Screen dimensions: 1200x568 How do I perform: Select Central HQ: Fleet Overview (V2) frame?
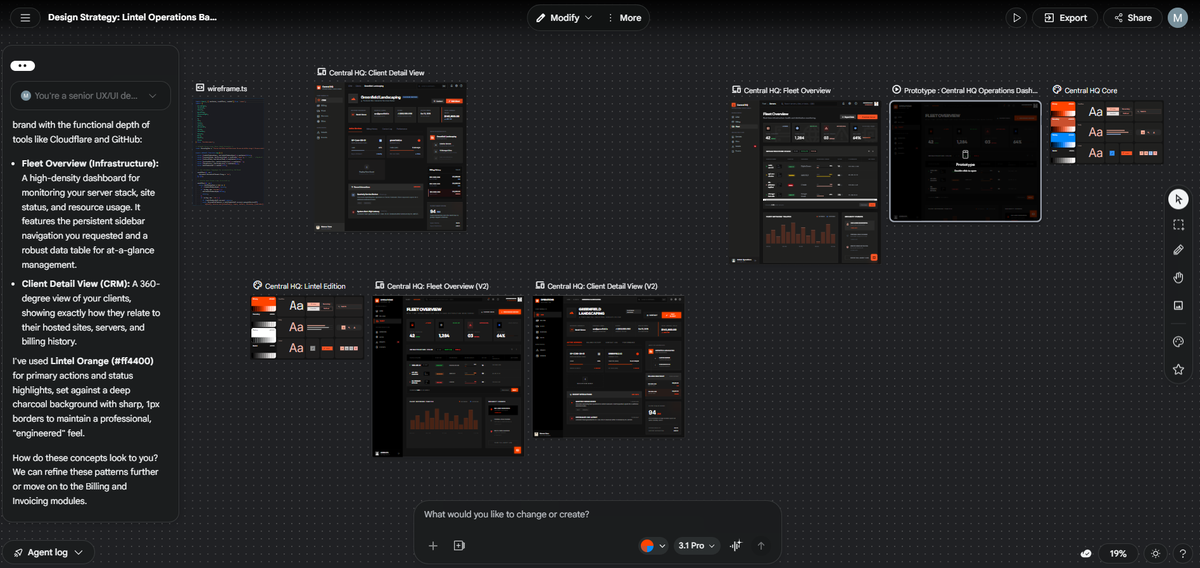449,377
